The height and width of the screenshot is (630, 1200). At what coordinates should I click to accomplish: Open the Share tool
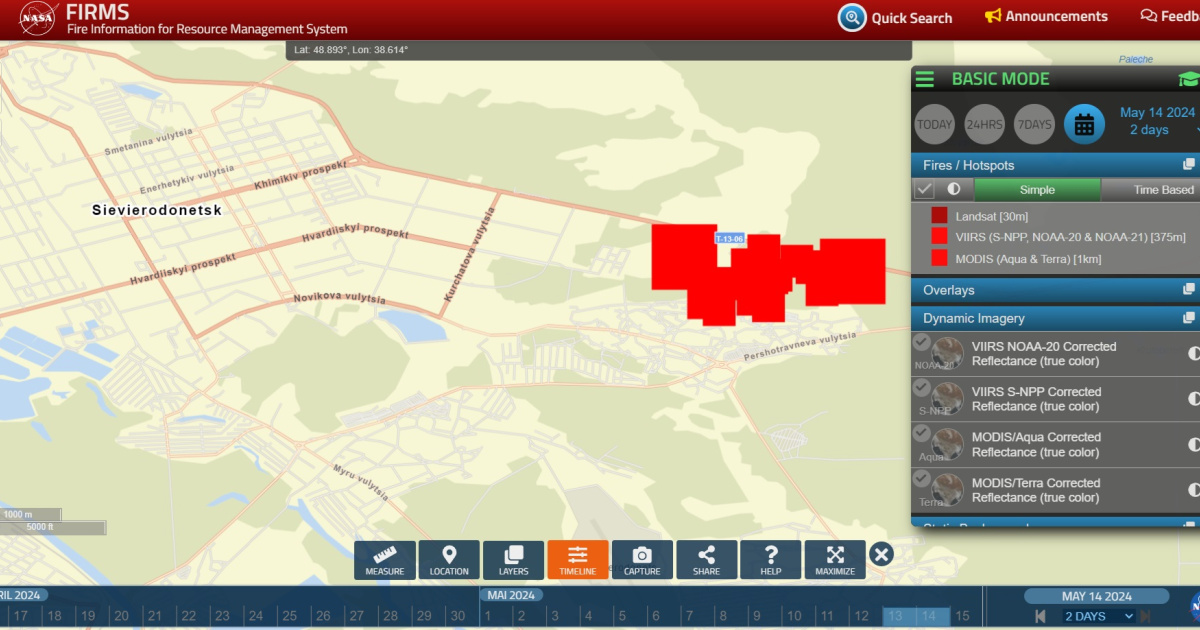706,560
